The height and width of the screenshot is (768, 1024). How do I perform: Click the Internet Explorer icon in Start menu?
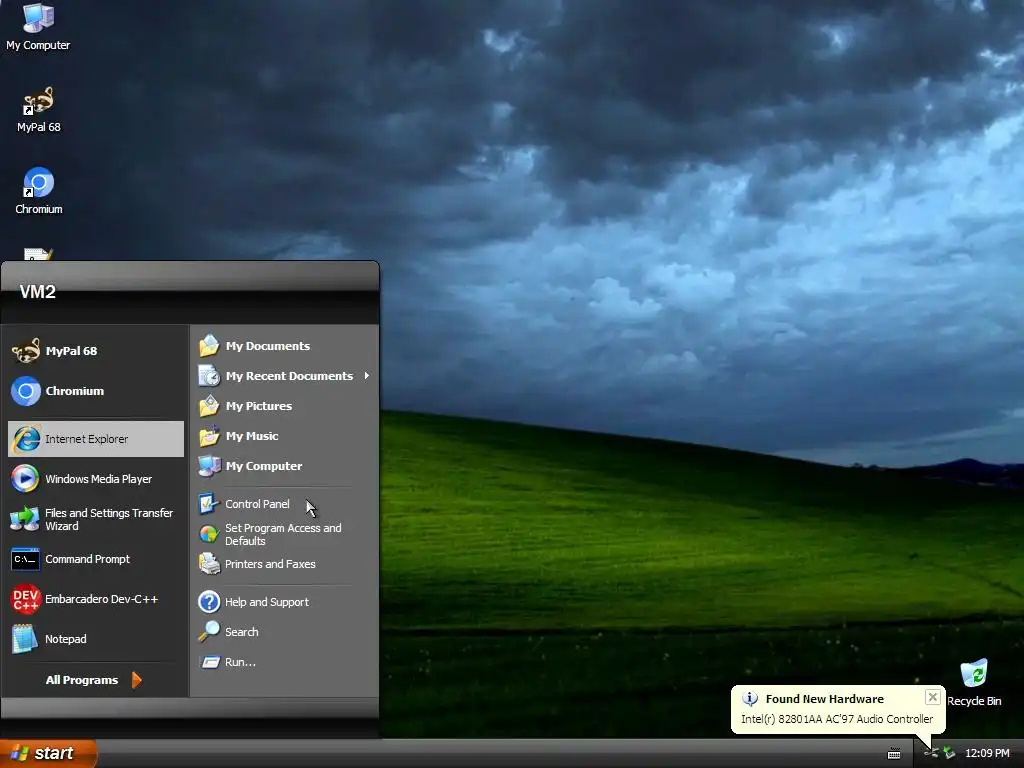[26, 439]
